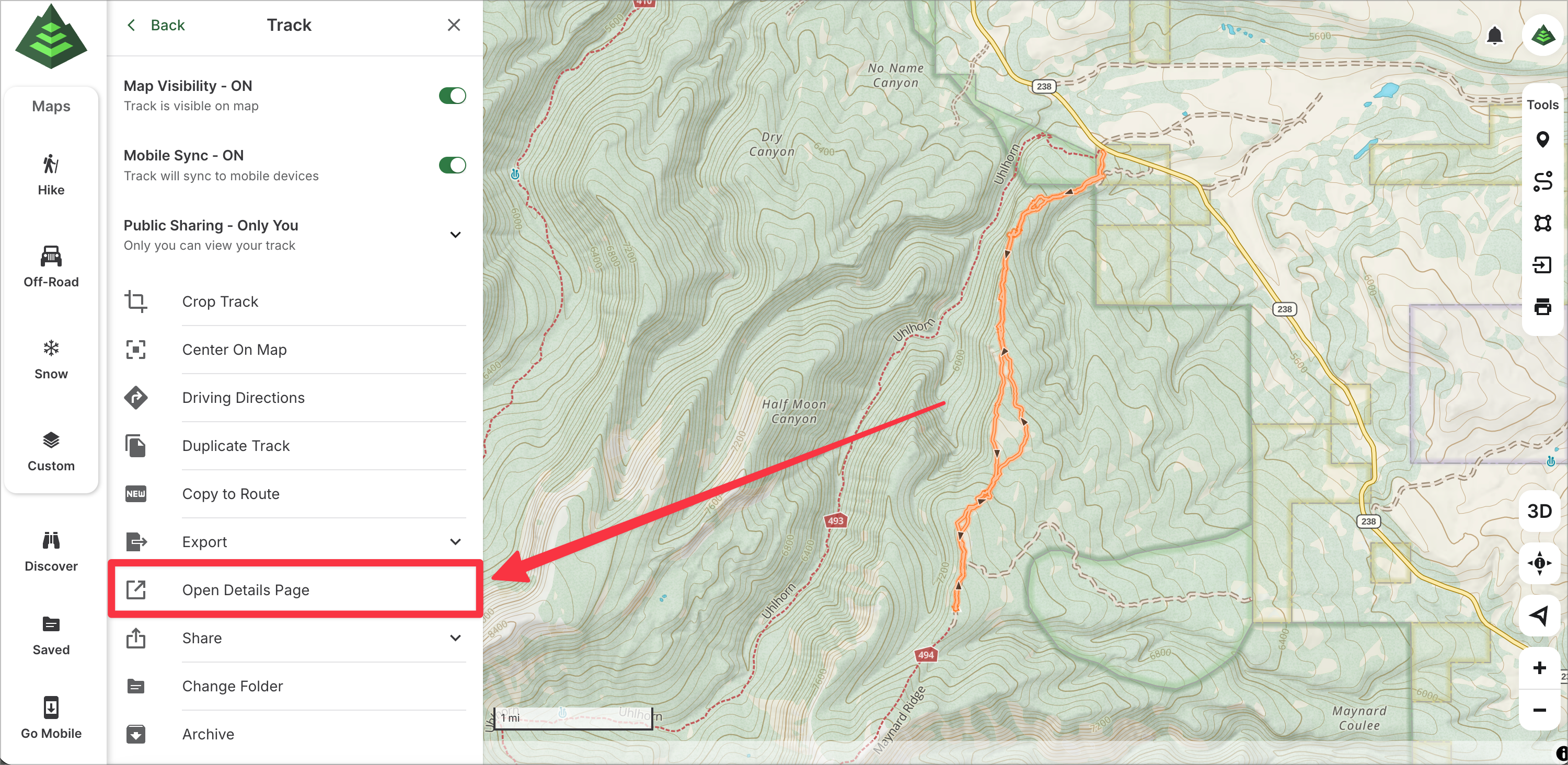
Task: Expand the Share options
Action: (455, 638)
